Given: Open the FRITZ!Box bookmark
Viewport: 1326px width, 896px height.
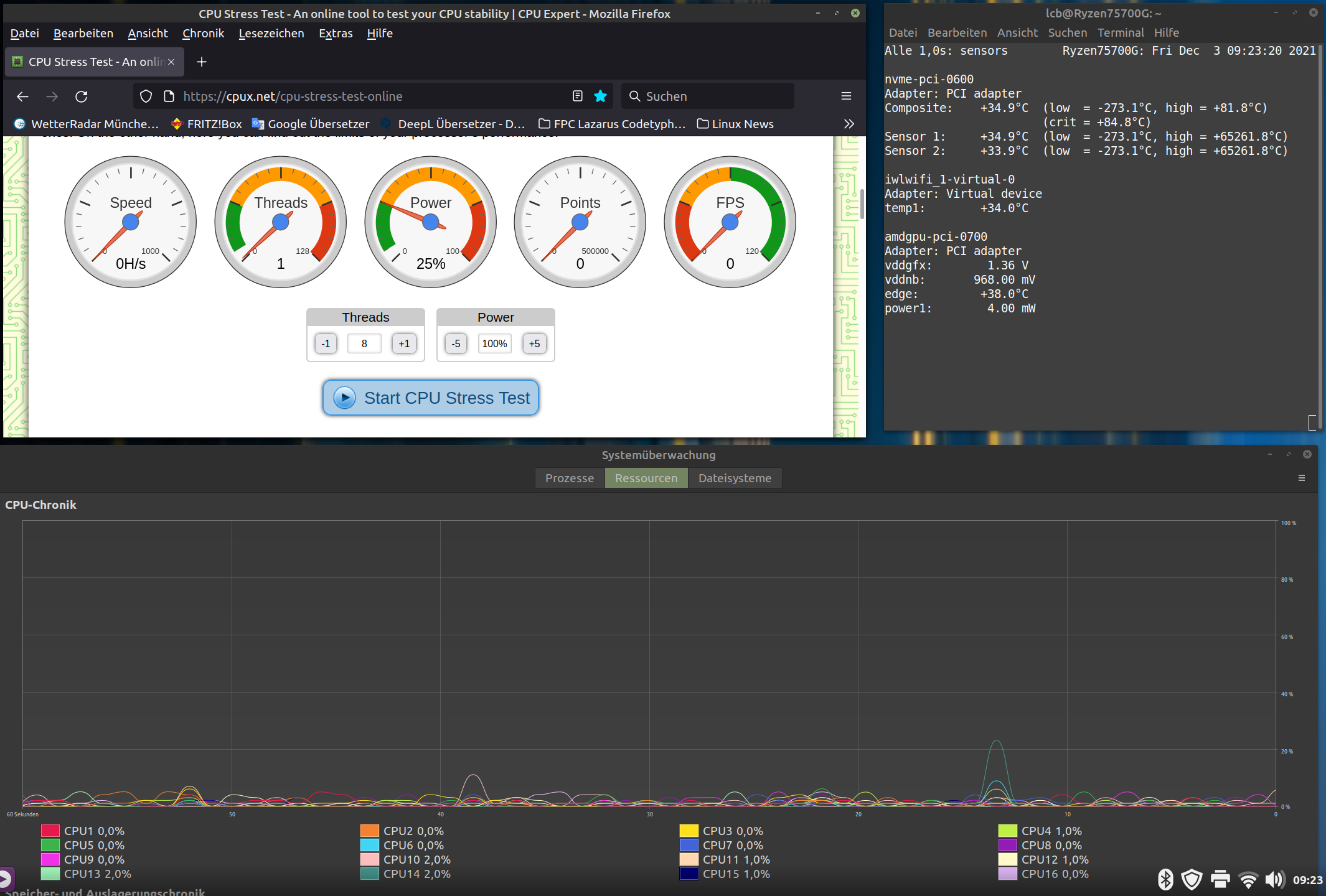Looking at the screenshot, I should point(207,124).
